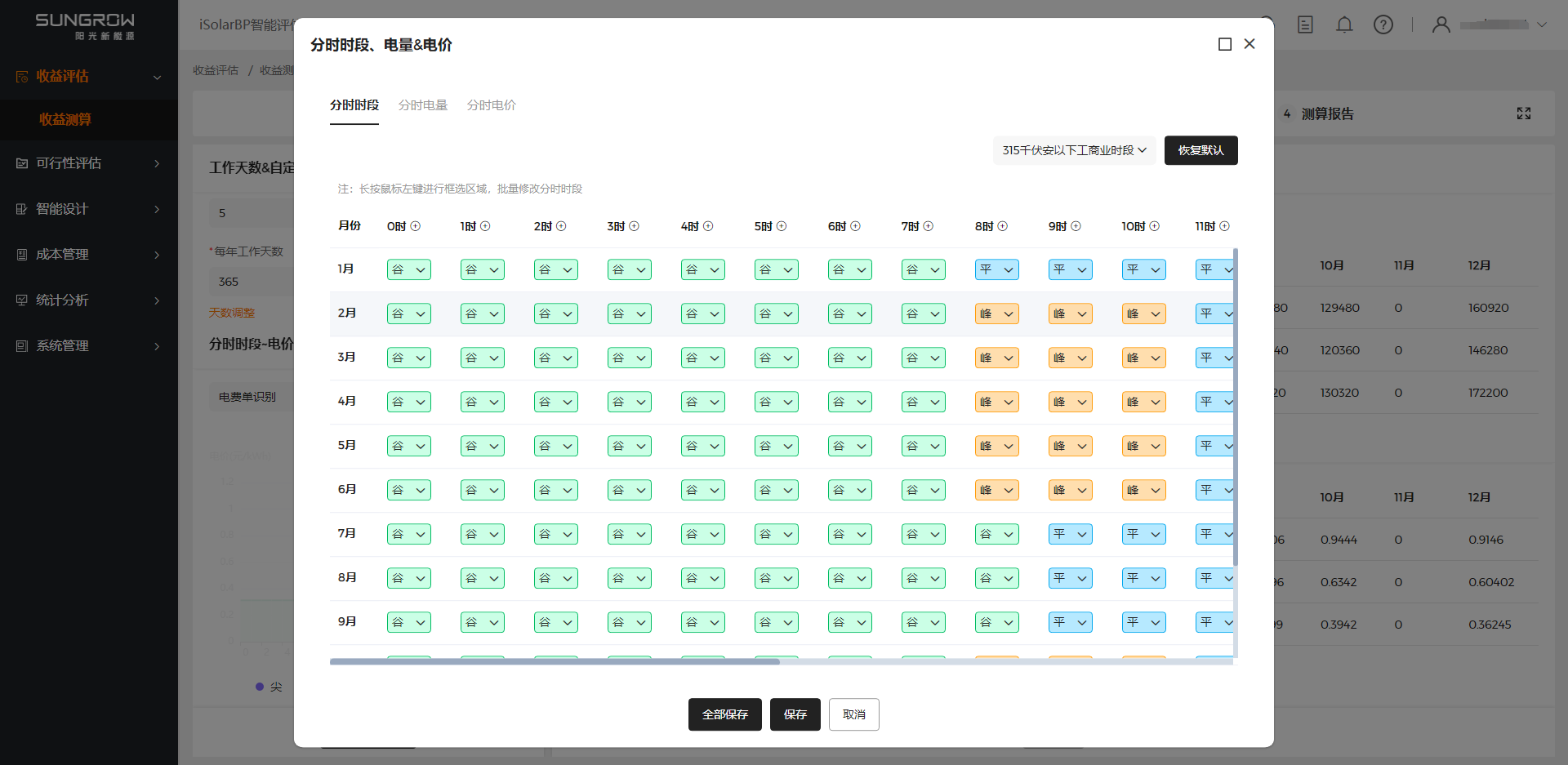Click the fullscreen expand icon near 测算报告
The image size is (1568, 765).
pos(1524,113)
